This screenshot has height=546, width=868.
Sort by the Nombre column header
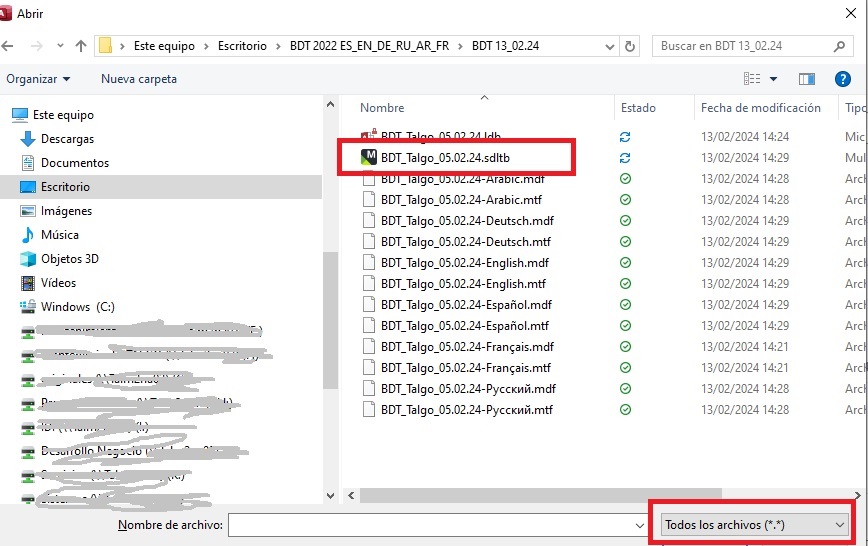click(382, 108)
